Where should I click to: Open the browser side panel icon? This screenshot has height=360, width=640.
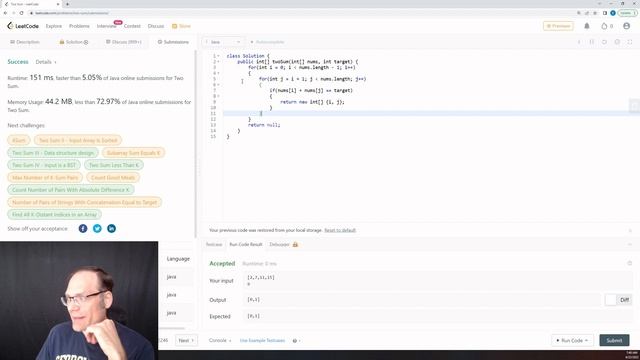[x=605, y=13]
